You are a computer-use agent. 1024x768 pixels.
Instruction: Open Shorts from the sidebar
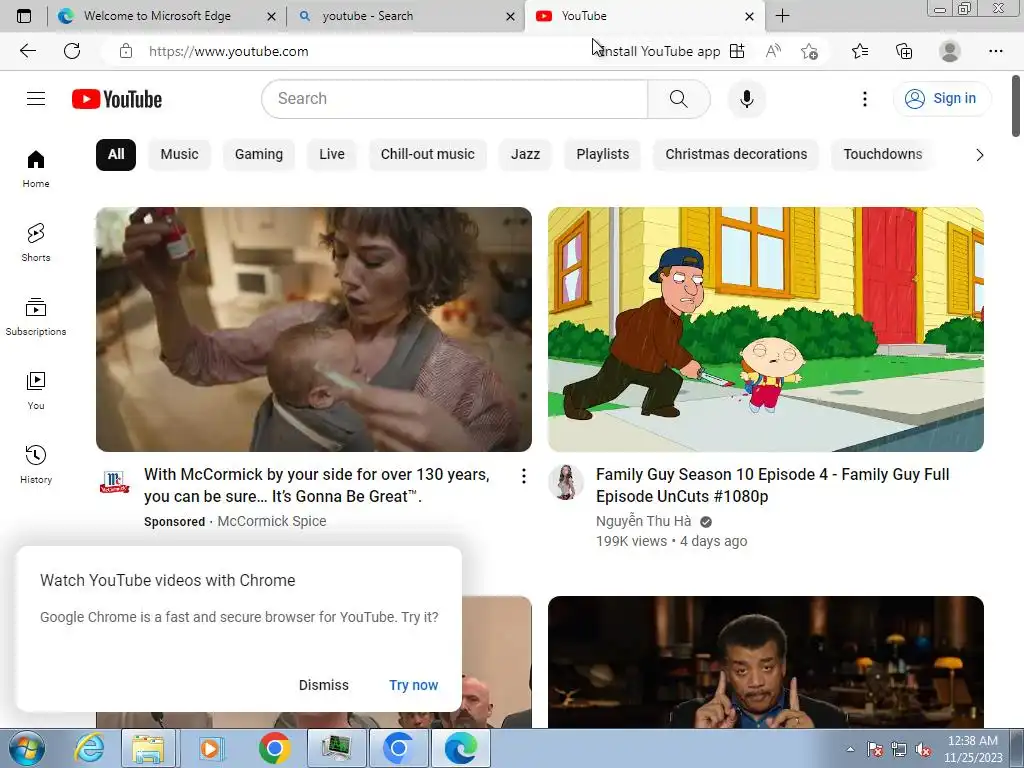pos(36,243)
